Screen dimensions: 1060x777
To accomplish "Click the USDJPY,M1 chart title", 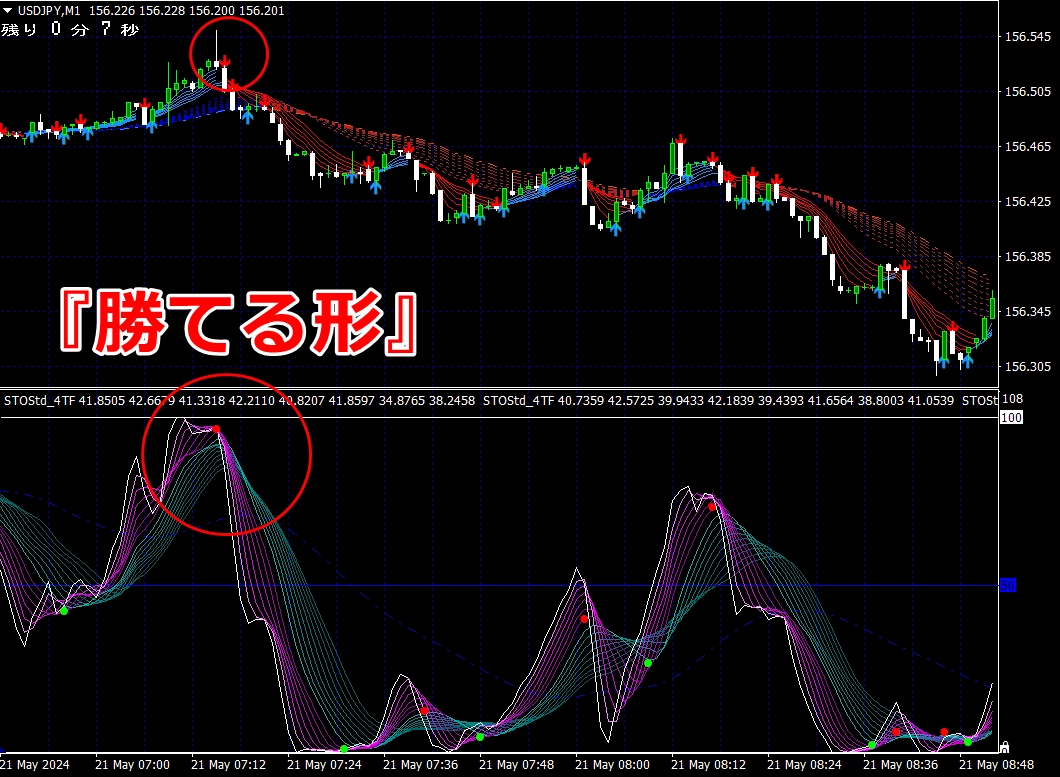I will coord(51,10).
